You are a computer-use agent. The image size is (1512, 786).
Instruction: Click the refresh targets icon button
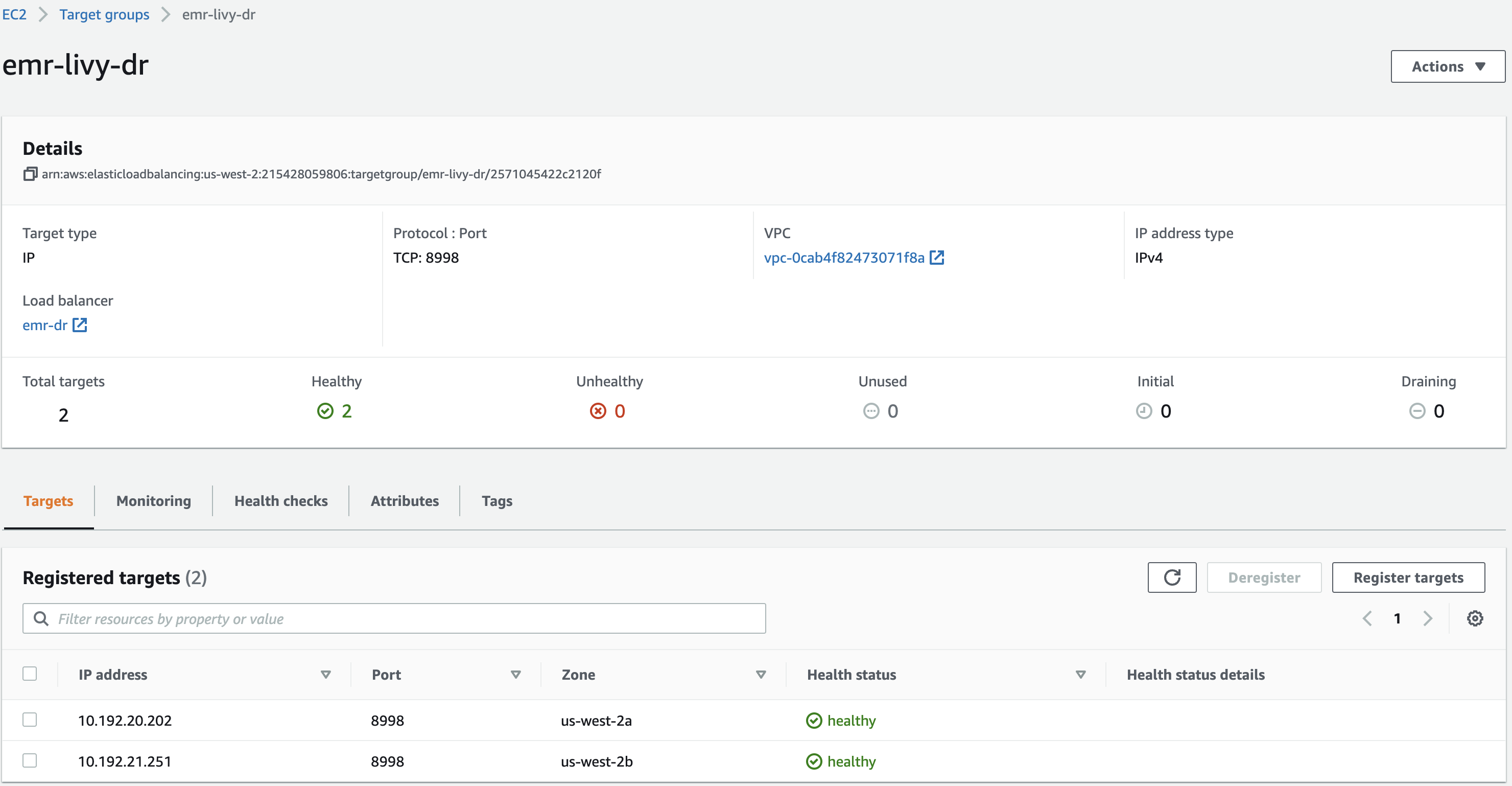point(1172,577)
